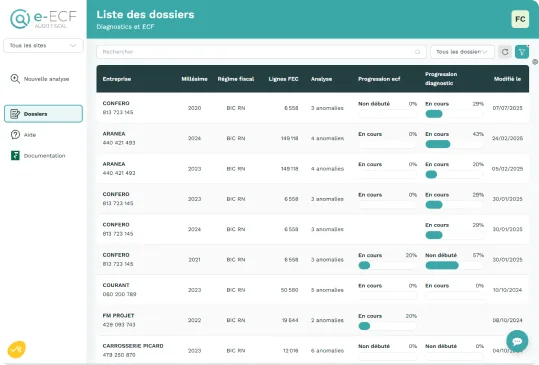Click the date 08/10/2024
Image resolution: width=539 pixels, height=365 pixels.
pos(507,320)
